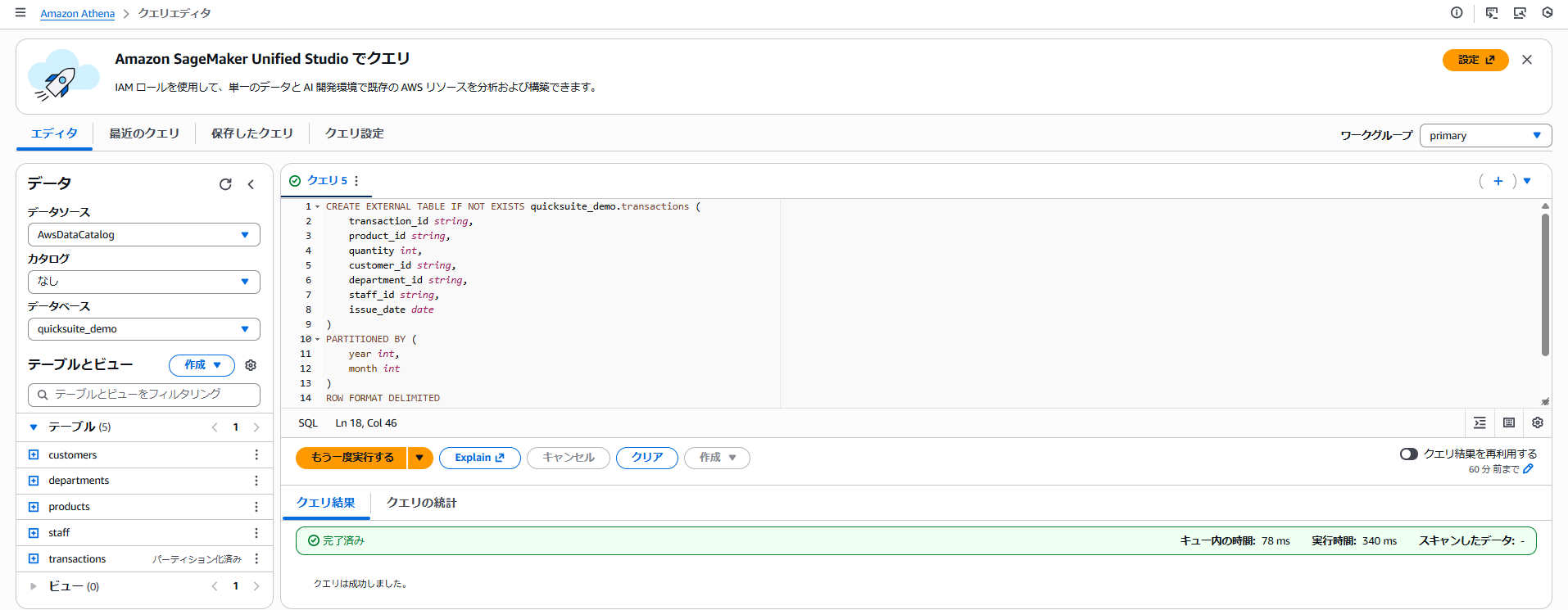The height and width of the screenshot is (610, 1568).
Task: Open the actions menu for the customers table
Action: point(256,454)
